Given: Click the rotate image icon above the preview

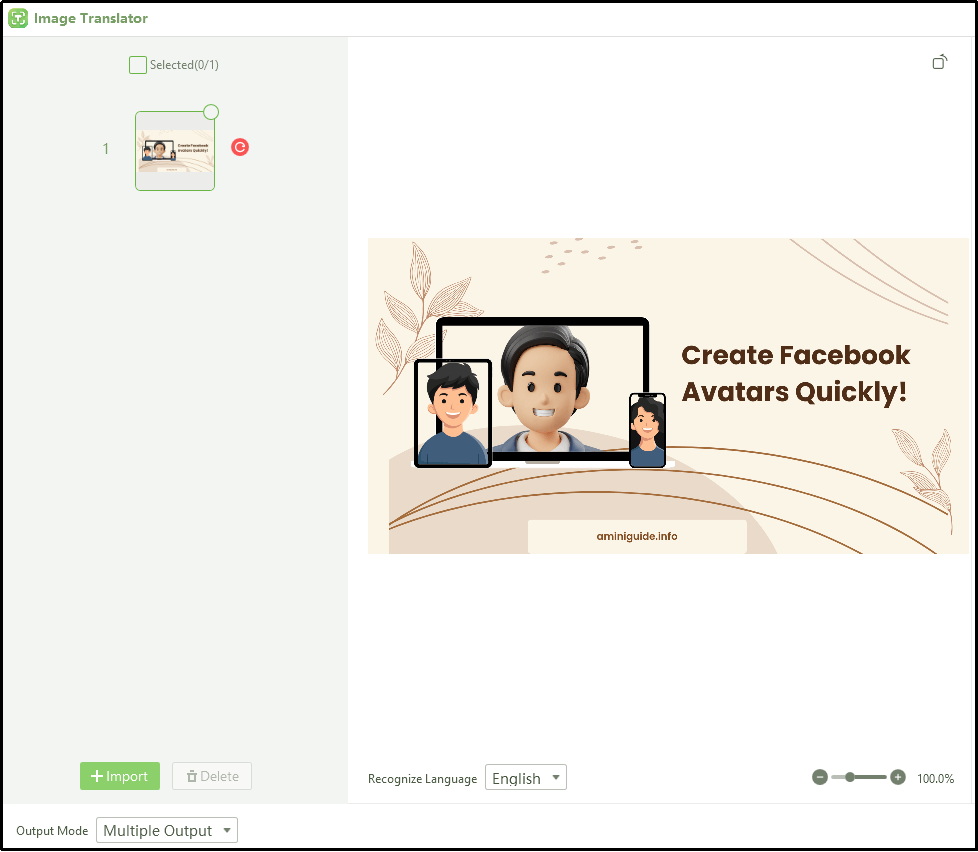Looking at the screenshot, I should pos(939,61).
